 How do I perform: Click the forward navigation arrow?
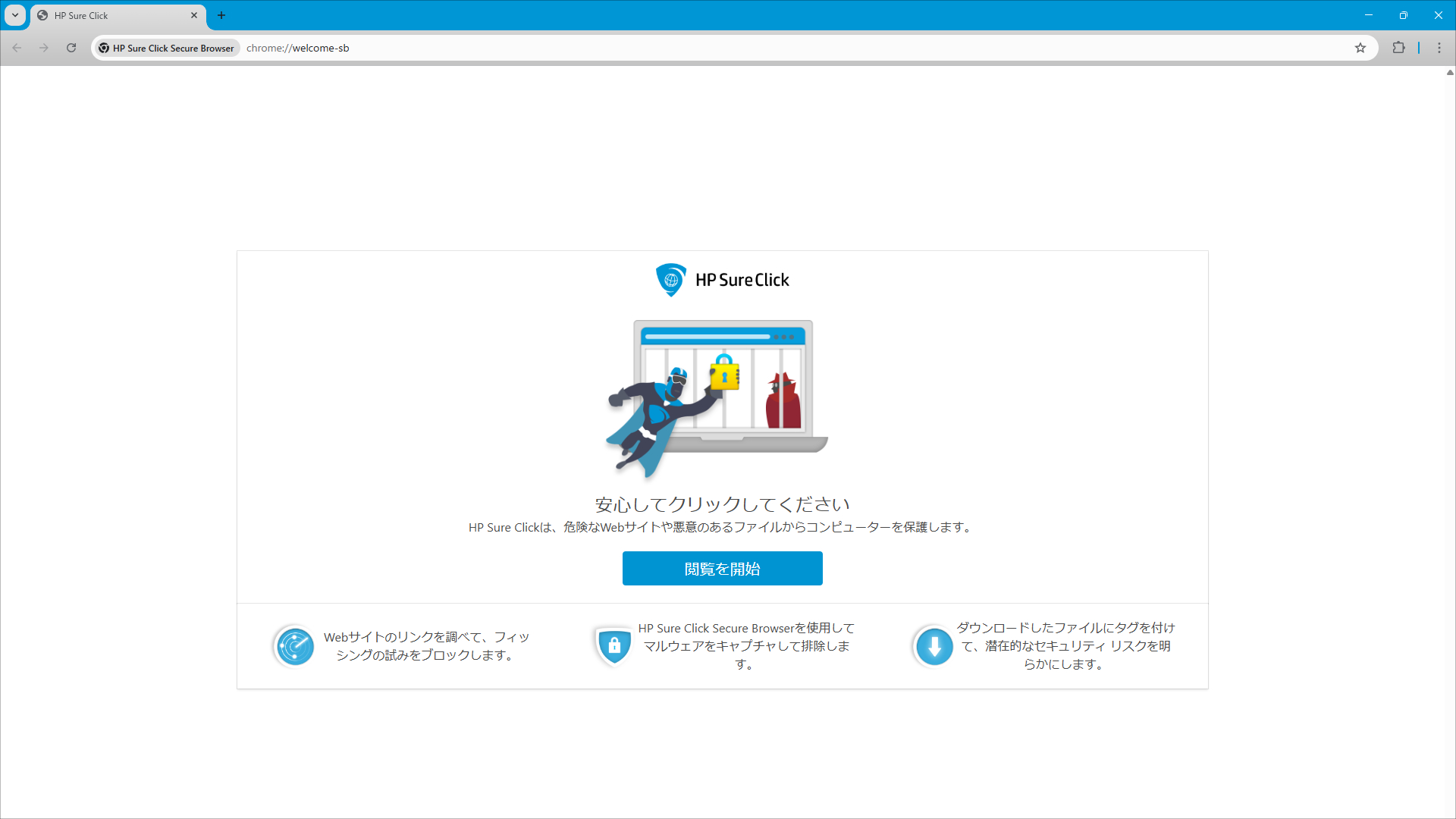click(x=44, y=47)
